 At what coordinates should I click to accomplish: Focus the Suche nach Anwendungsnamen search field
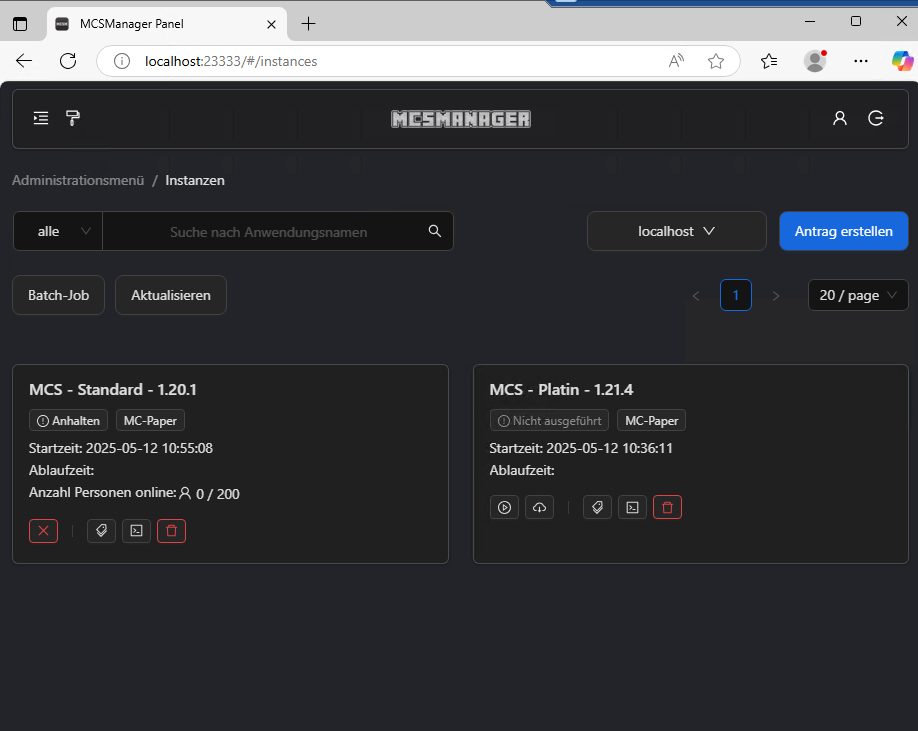point(268,232)
